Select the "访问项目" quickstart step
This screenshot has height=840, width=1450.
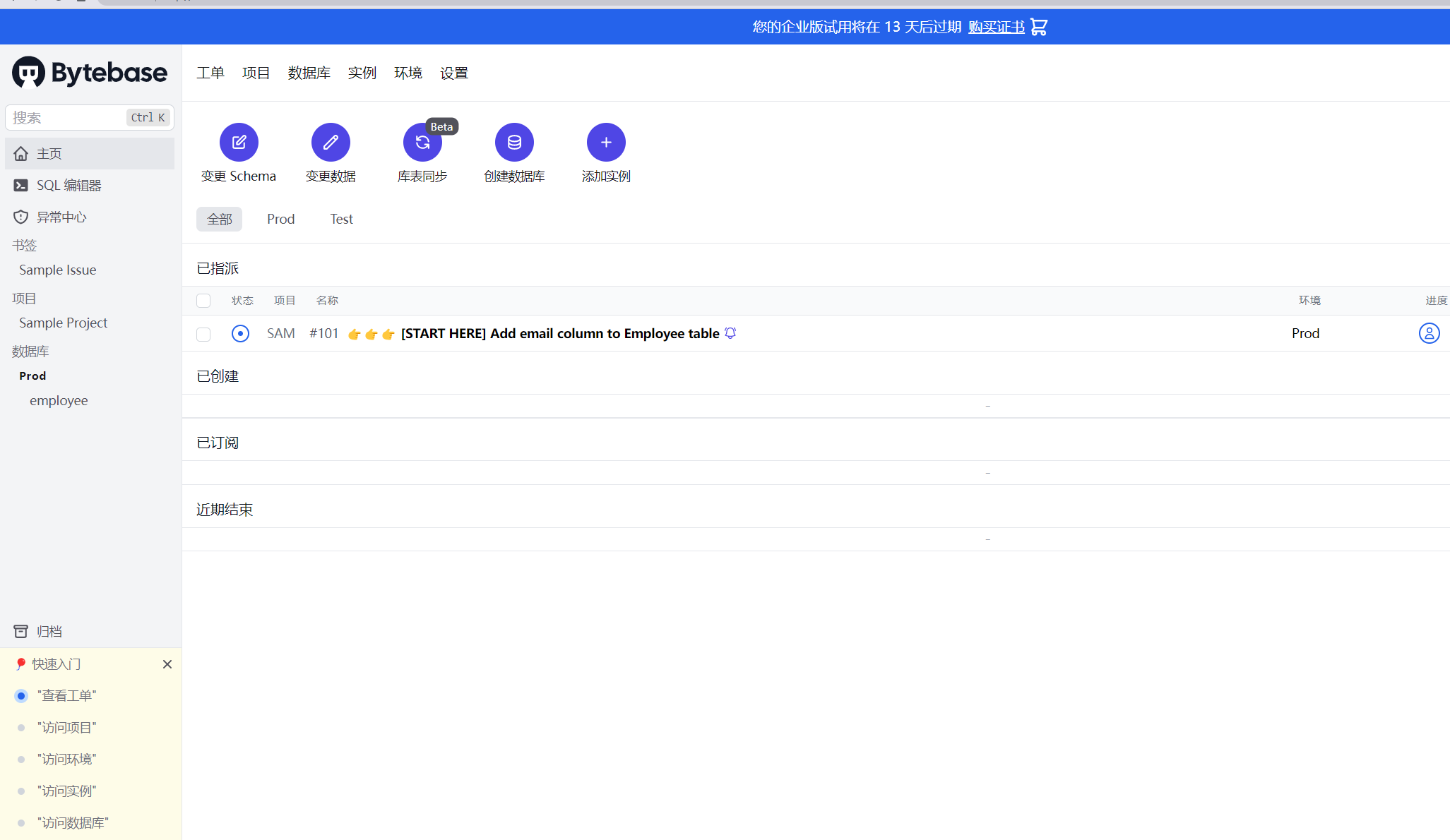click(x=66, y=727)
